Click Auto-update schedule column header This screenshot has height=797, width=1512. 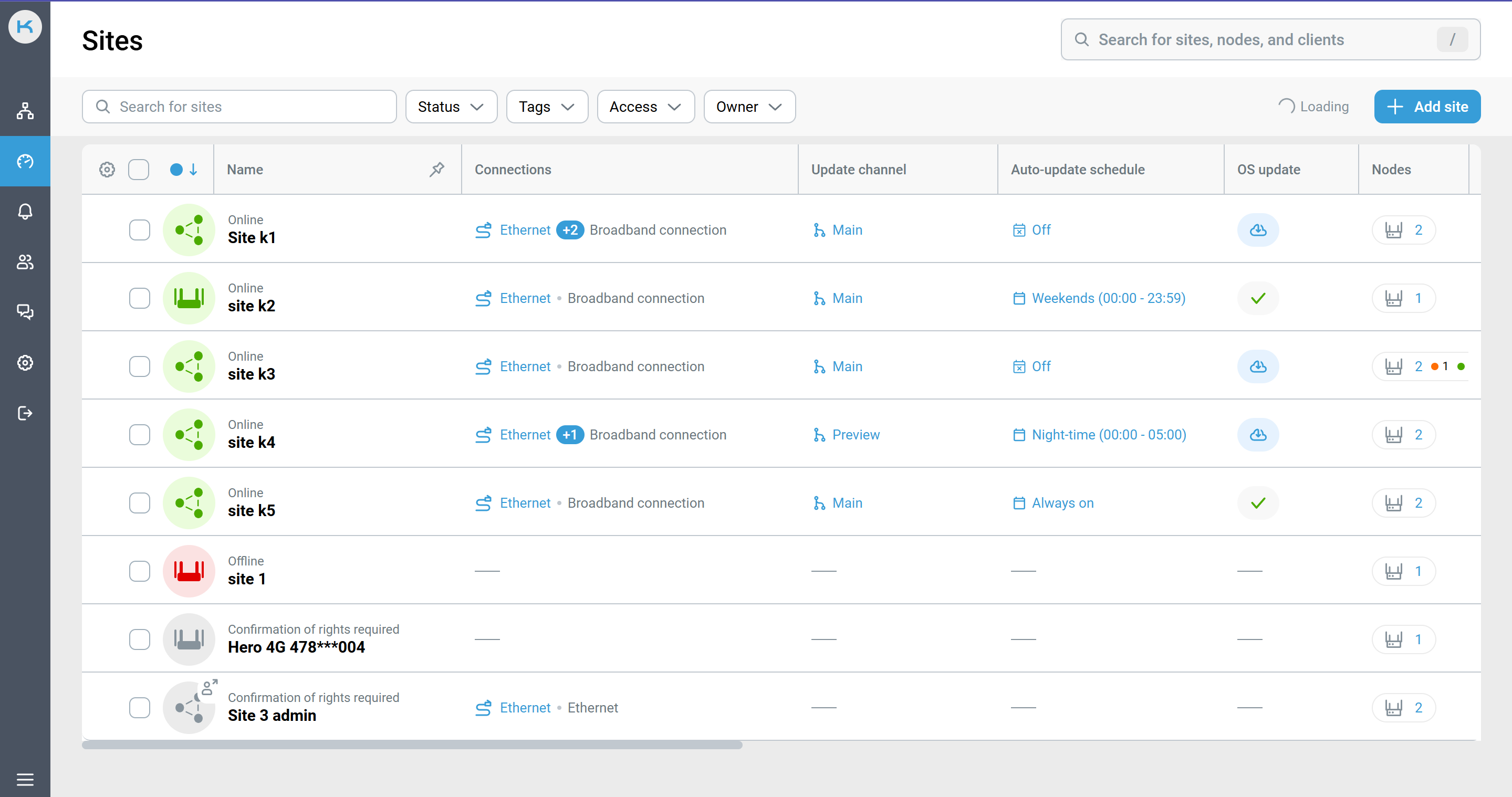1078,170
